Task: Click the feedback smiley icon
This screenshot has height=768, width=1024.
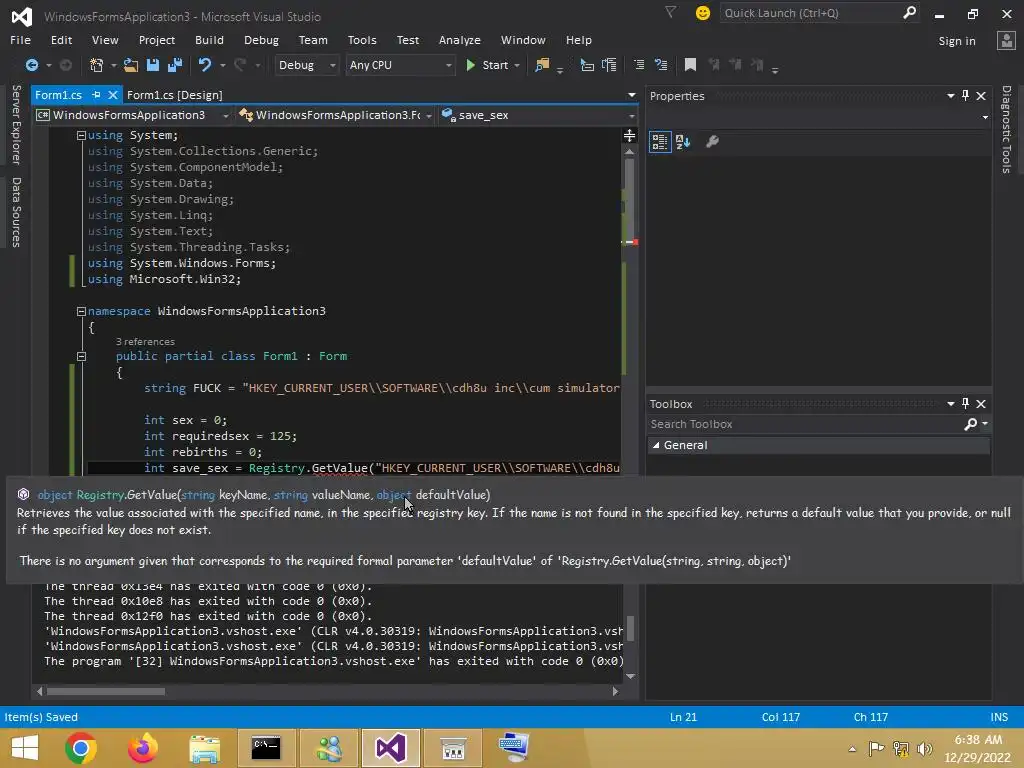Action: click(x=703, y=13)
